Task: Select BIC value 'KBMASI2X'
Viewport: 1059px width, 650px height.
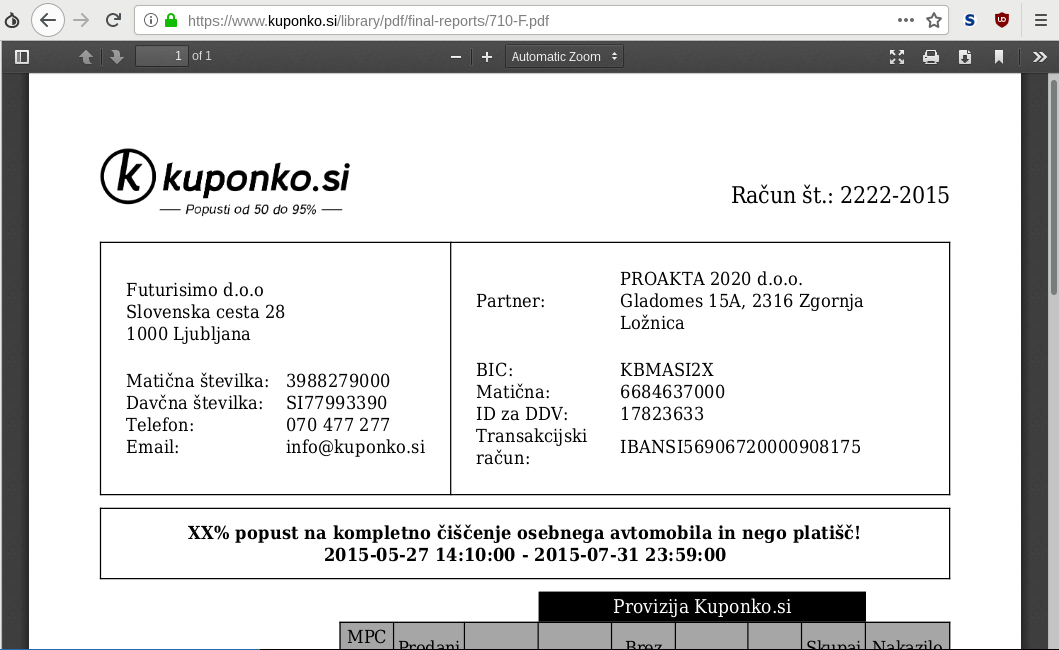Action: click(x=667, y=370)
